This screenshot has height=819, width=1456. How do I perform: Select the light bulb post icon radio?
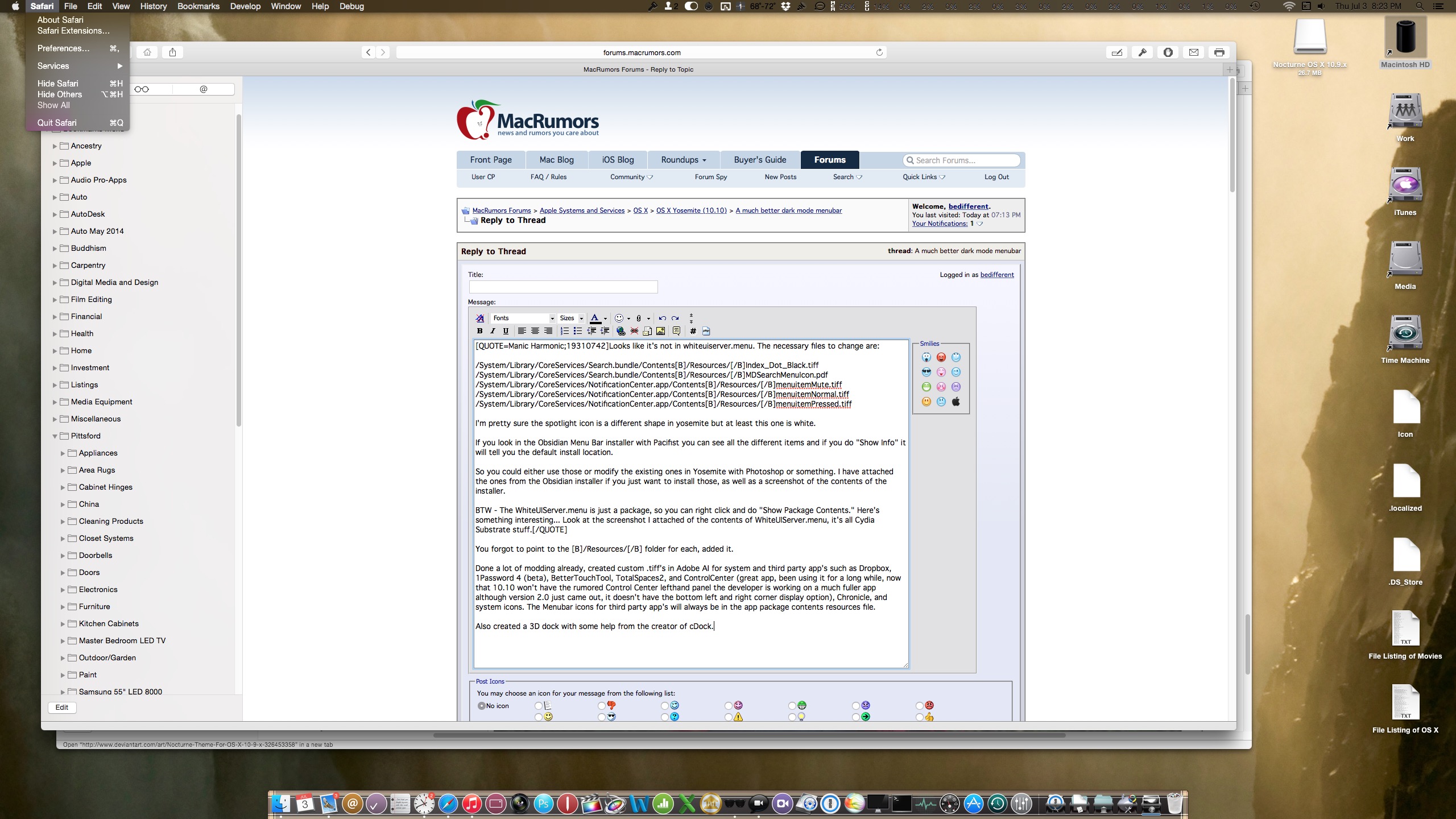pos(792,717)
